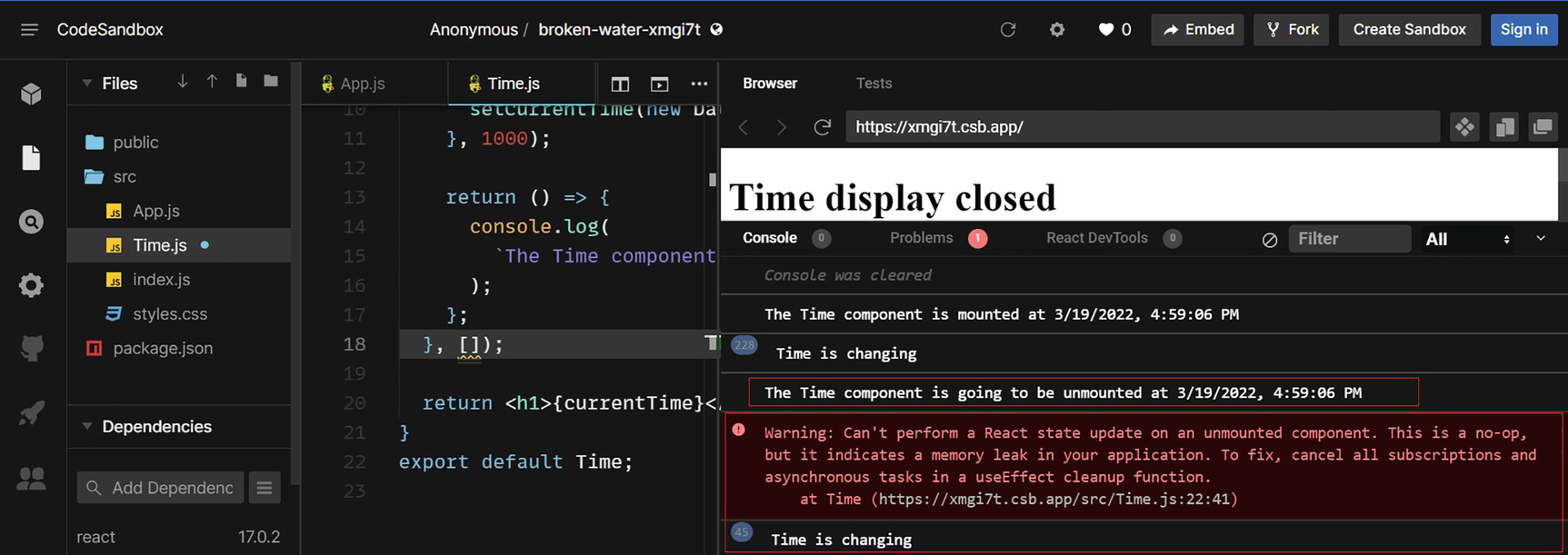
Task: Collapse the Files section
Action: (87, 84)
